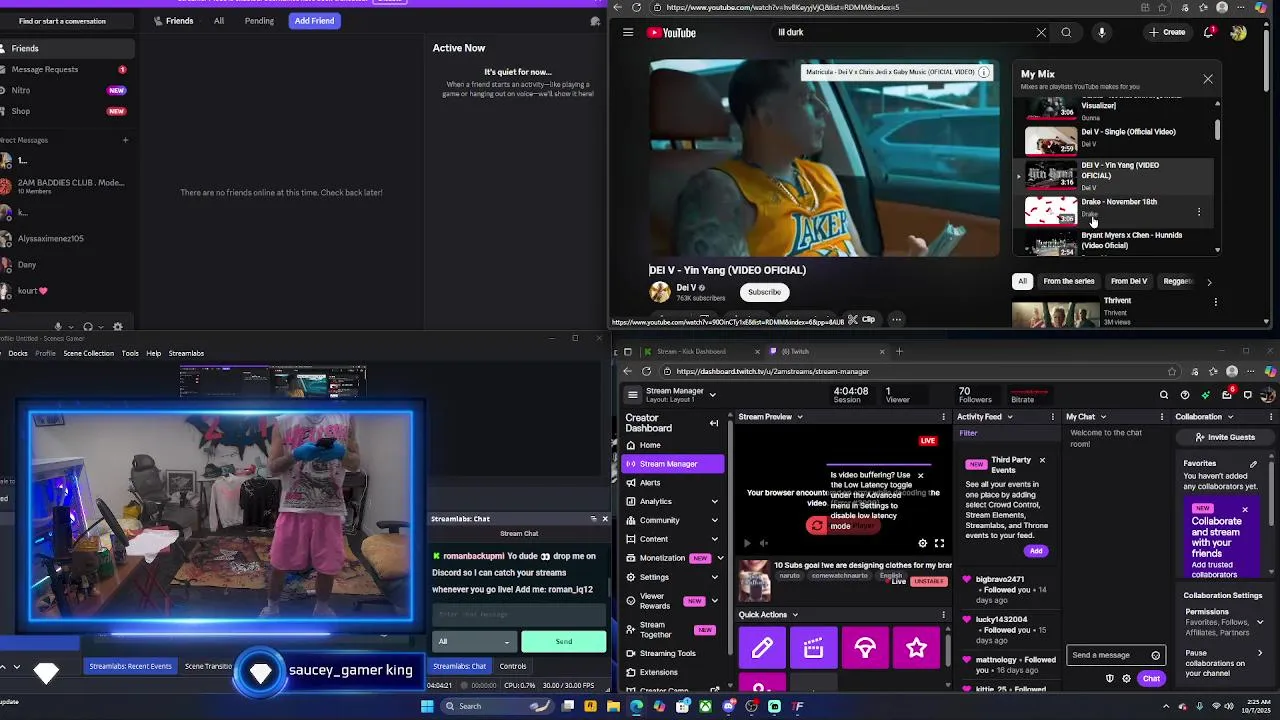Screen dimensions: 1280x720
Task: Open Twitch dashboard search icon
Action: click(x=1164, y=395)
